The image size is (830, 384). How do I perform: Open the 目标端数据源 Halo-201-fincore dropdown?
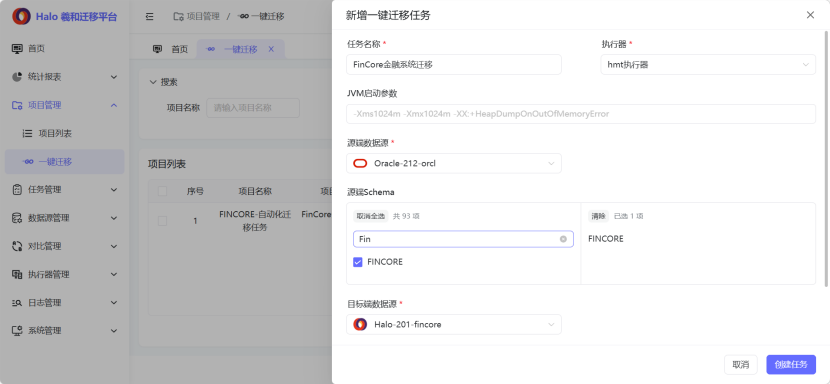[454, 324]
